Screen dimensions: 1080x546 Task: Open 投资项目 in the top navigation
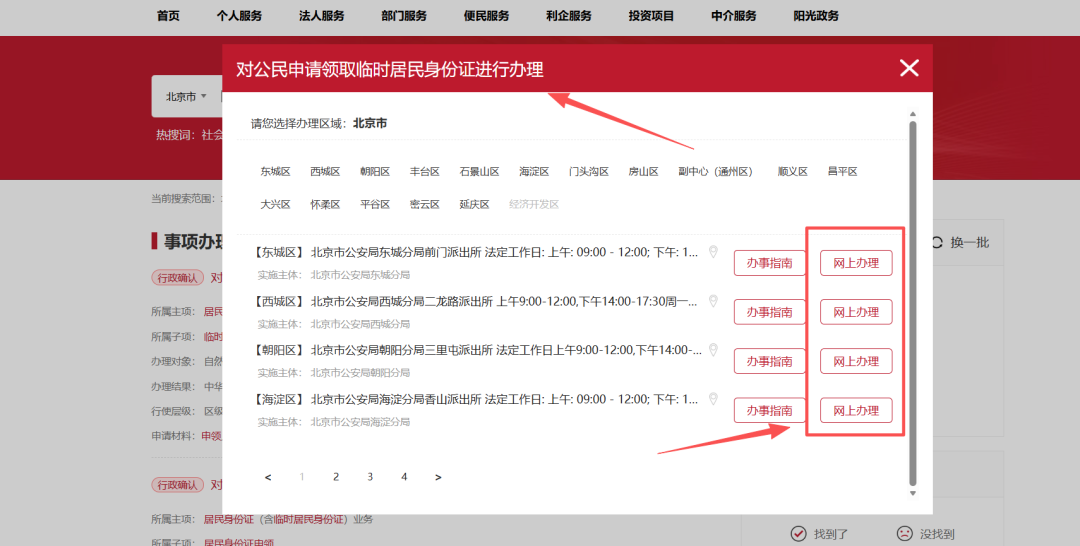[651, 16]
